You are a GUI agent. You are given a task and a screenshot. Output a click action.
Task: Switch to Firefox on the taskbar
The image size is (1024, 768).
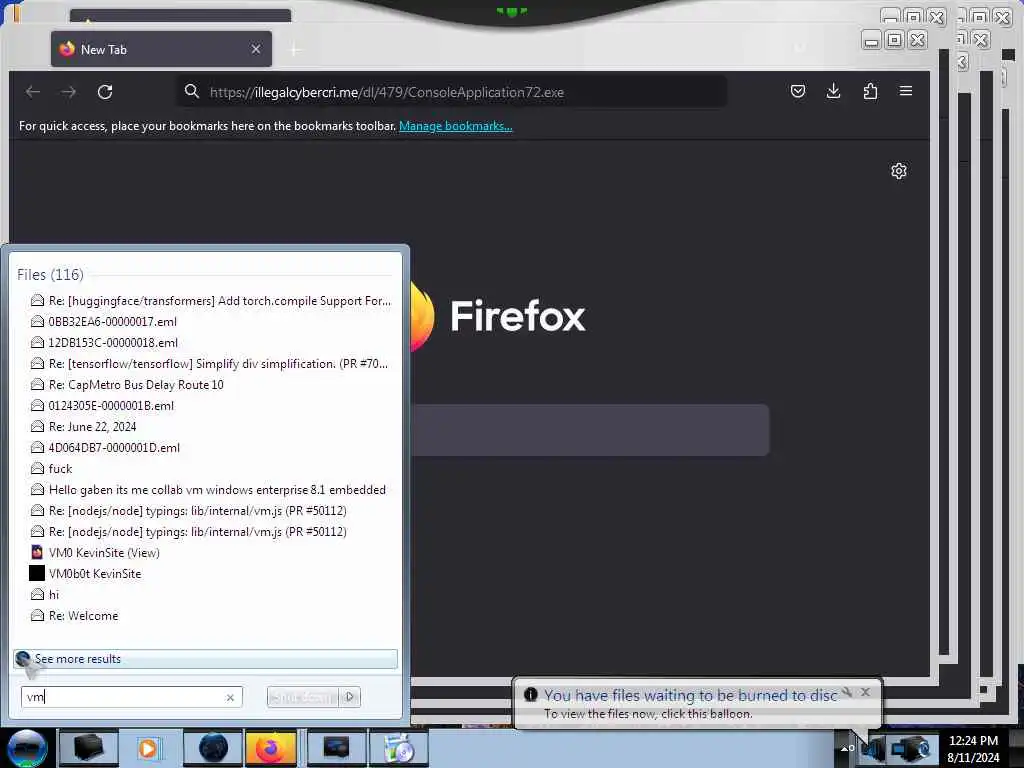271,748
